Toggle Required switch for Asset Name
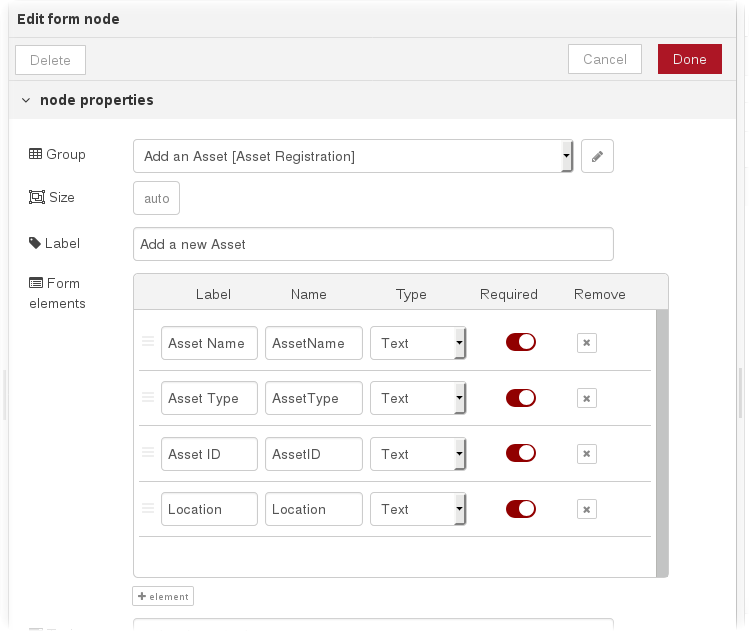The height and width of the screenshot is (631, 749). 520,342
